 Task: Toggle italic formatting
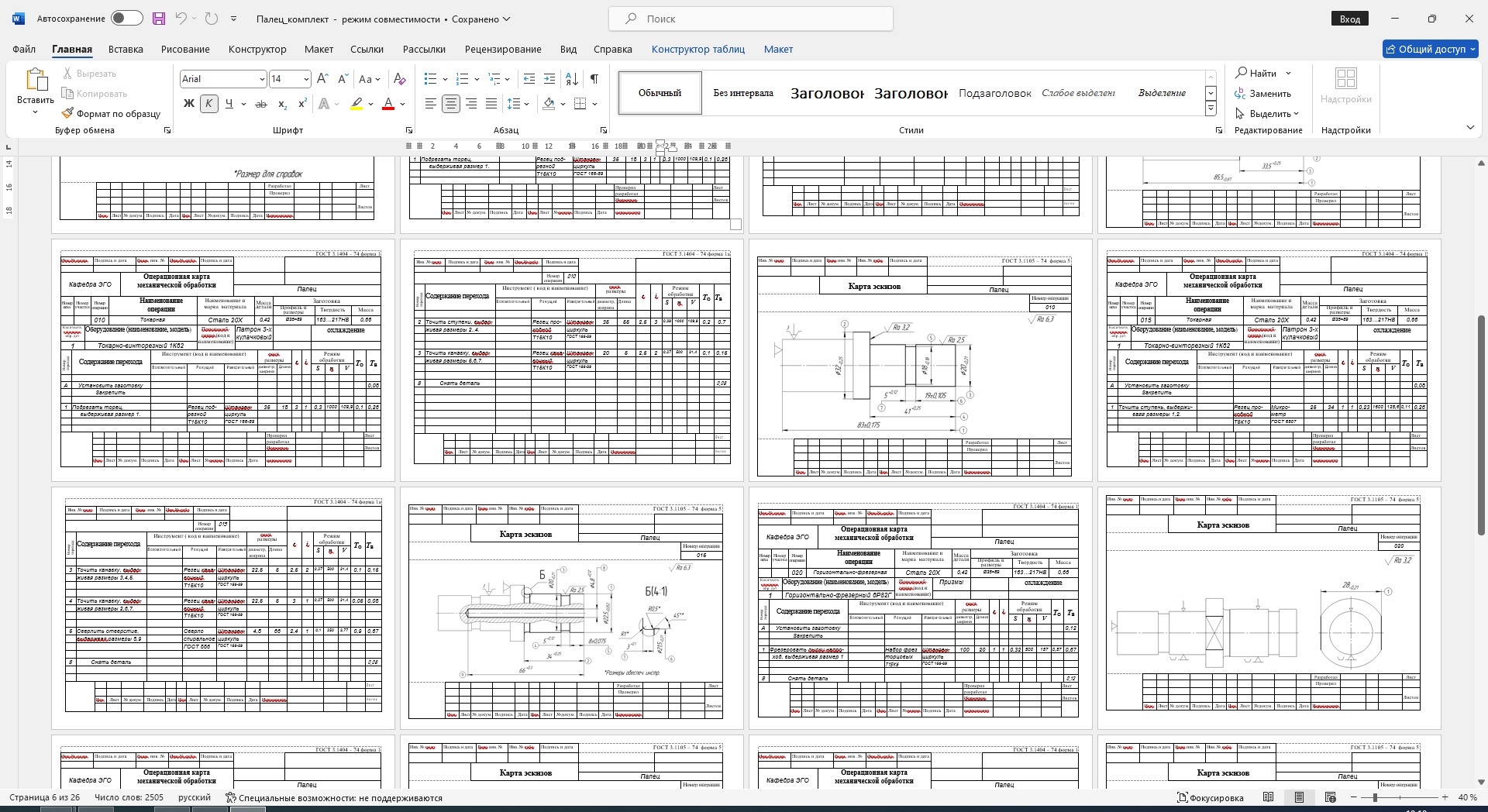coord(208,104)
